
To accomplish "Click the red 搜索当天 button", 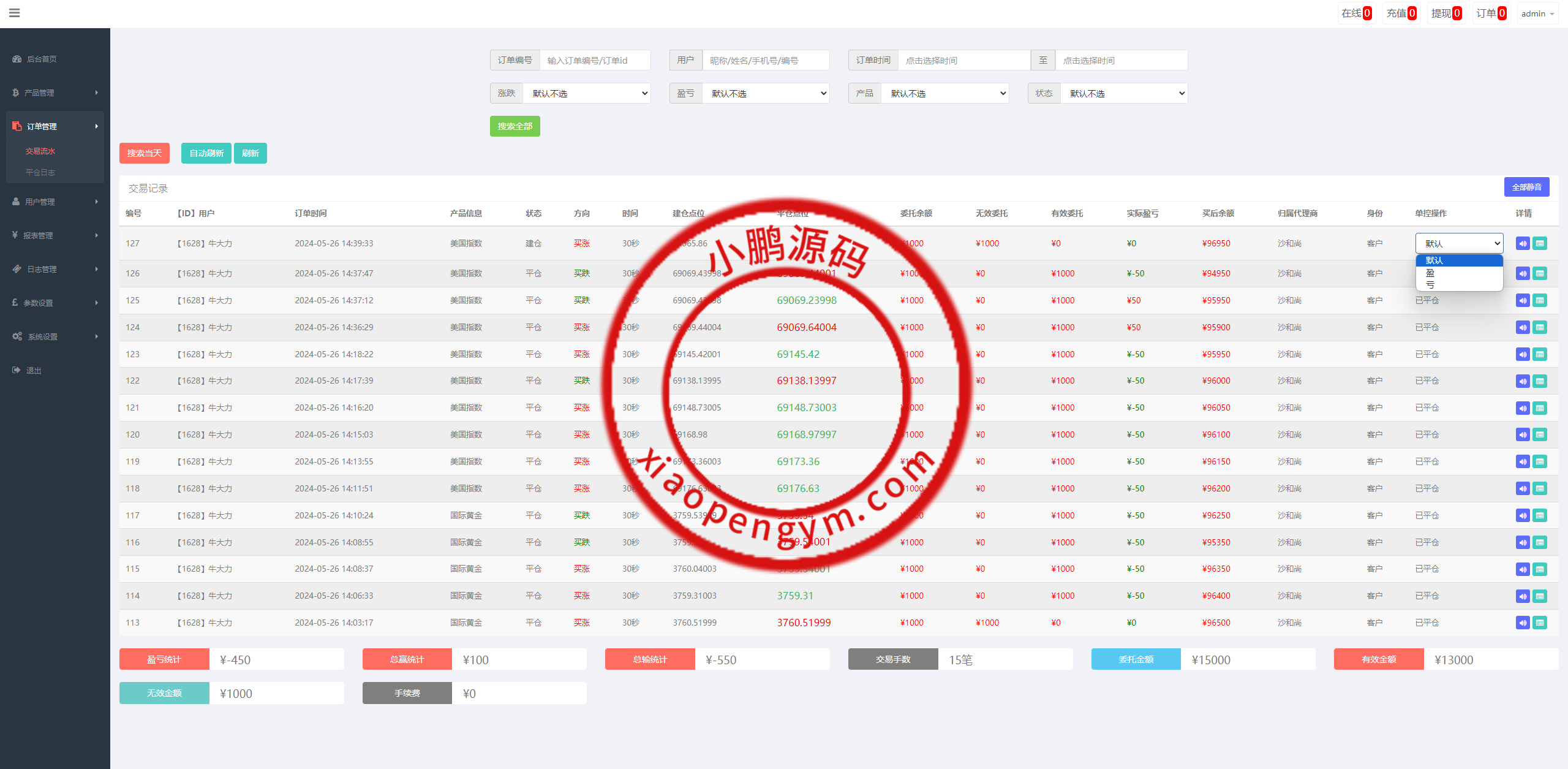I will pyautogui.click(x=144, y=153).
